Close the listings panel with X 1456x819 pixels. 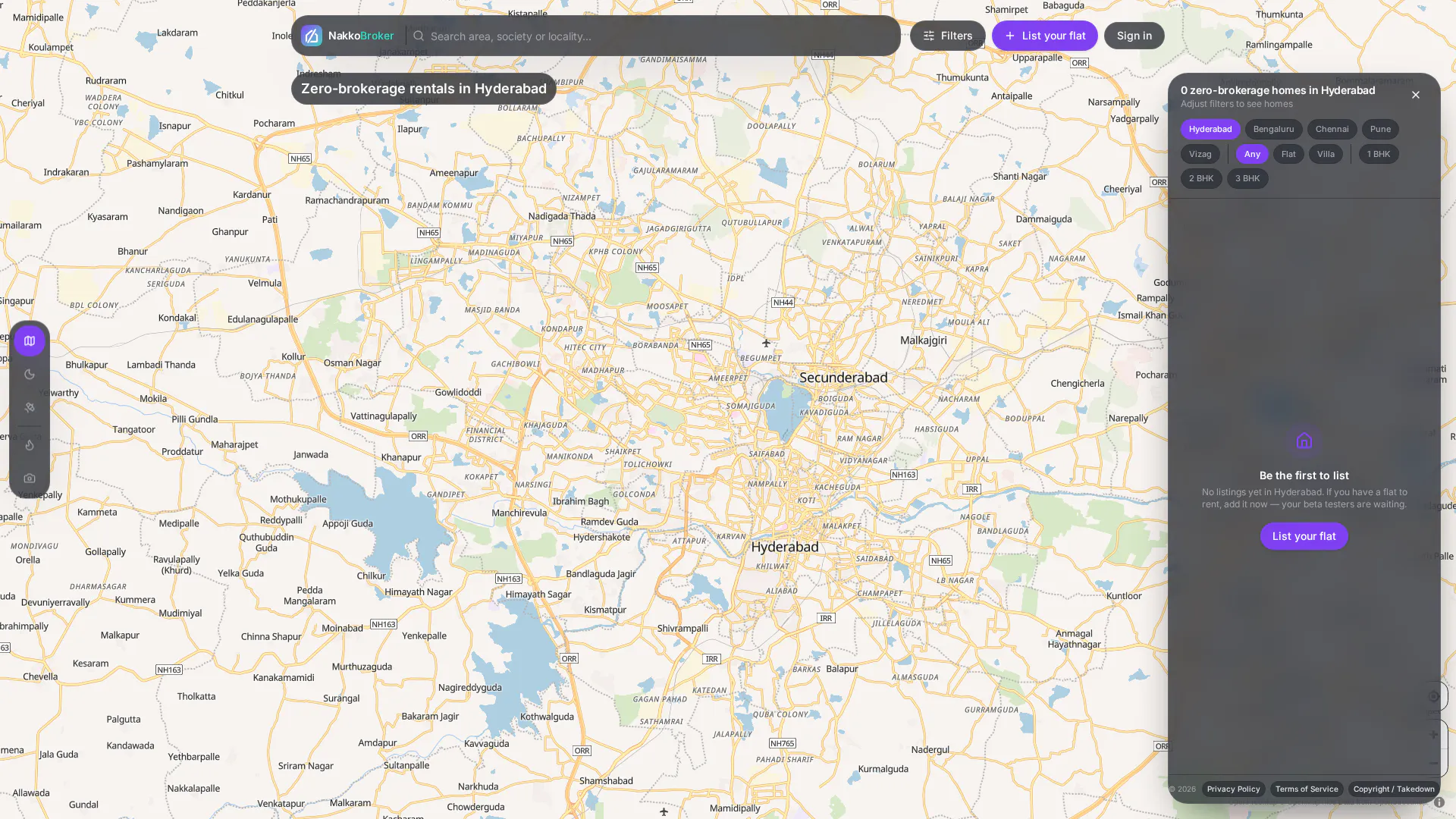pyautogui.click(x=1416, y=95)
